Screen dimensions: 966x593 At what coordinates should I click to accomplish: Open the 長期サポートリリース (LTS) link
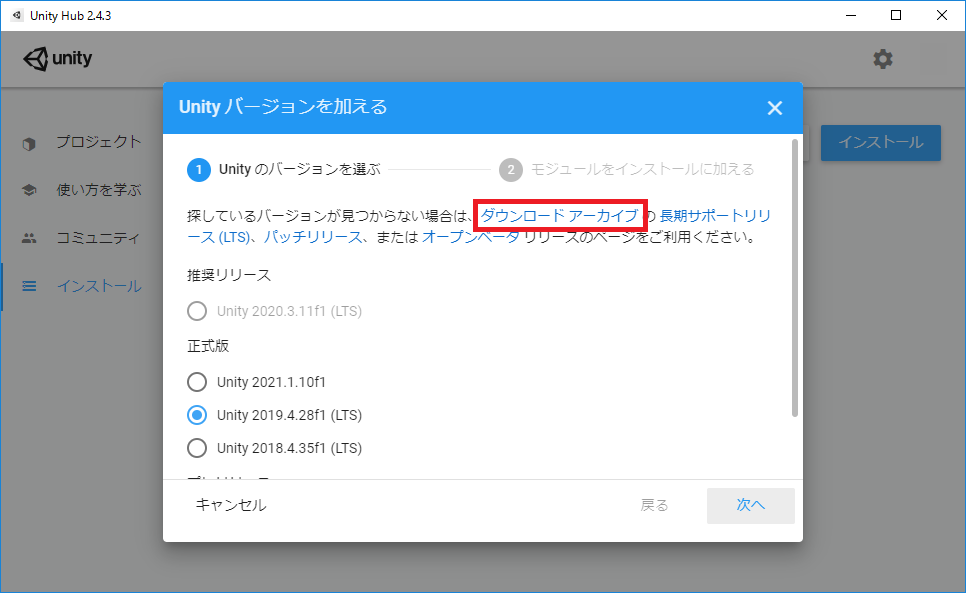(715, 216)
